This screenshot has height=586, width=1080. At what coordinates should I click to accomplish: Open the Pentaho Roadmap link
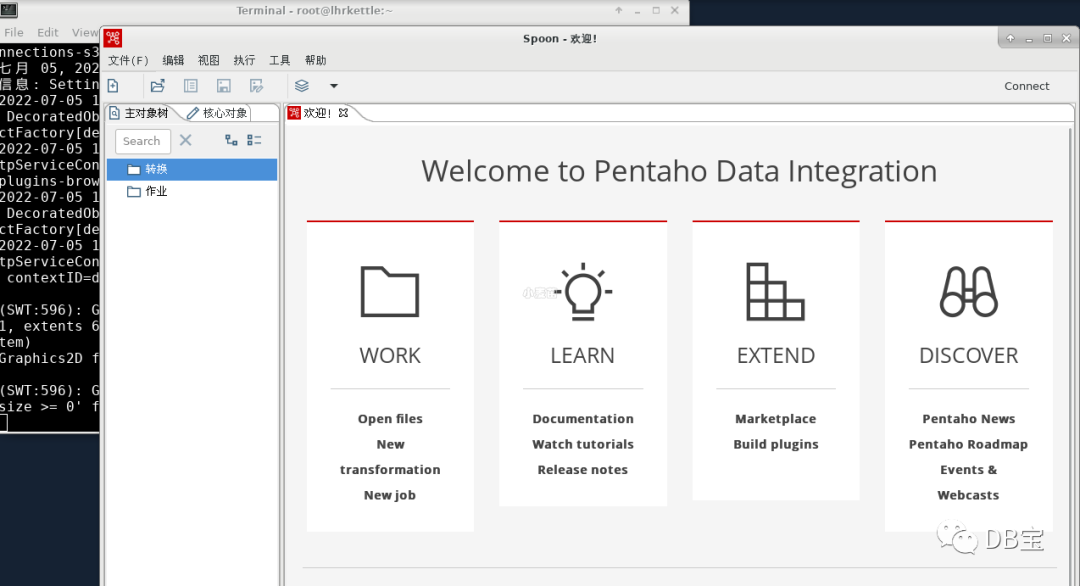coord(968,444)
